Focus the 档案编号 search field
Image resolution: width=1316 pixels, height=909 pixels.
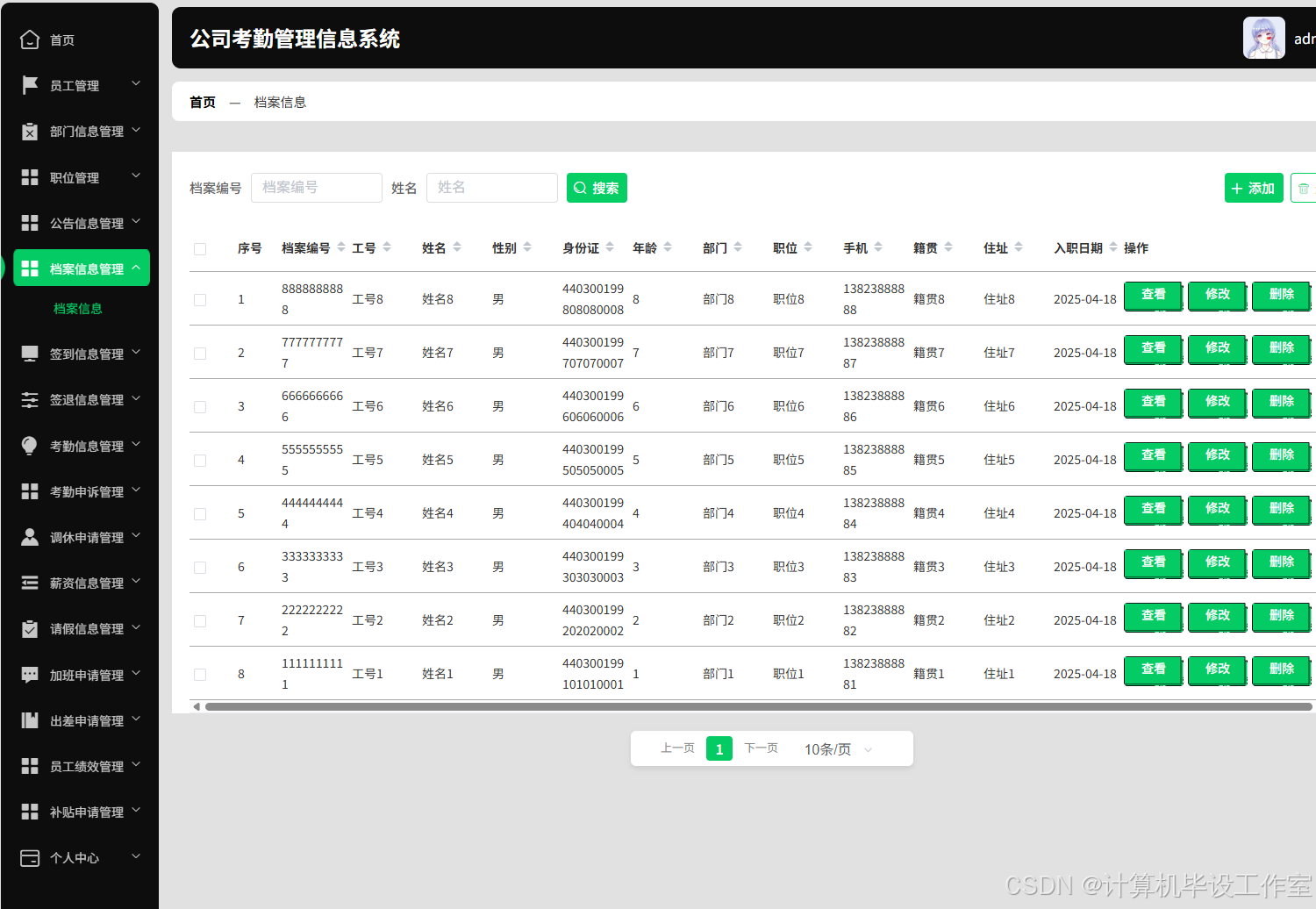coord(317,188)
